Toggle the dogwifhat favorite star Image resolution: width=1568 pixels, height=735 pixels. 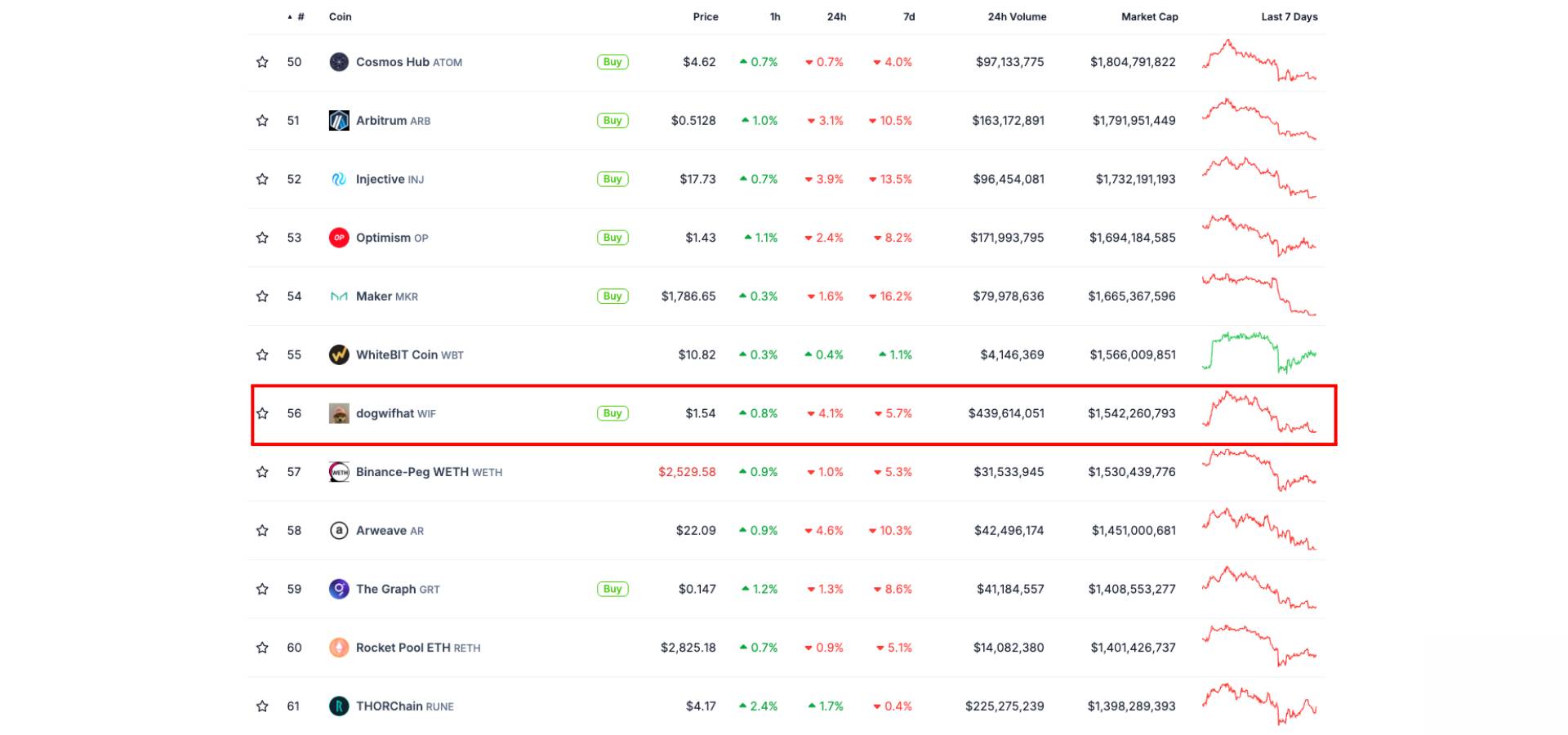262,413
